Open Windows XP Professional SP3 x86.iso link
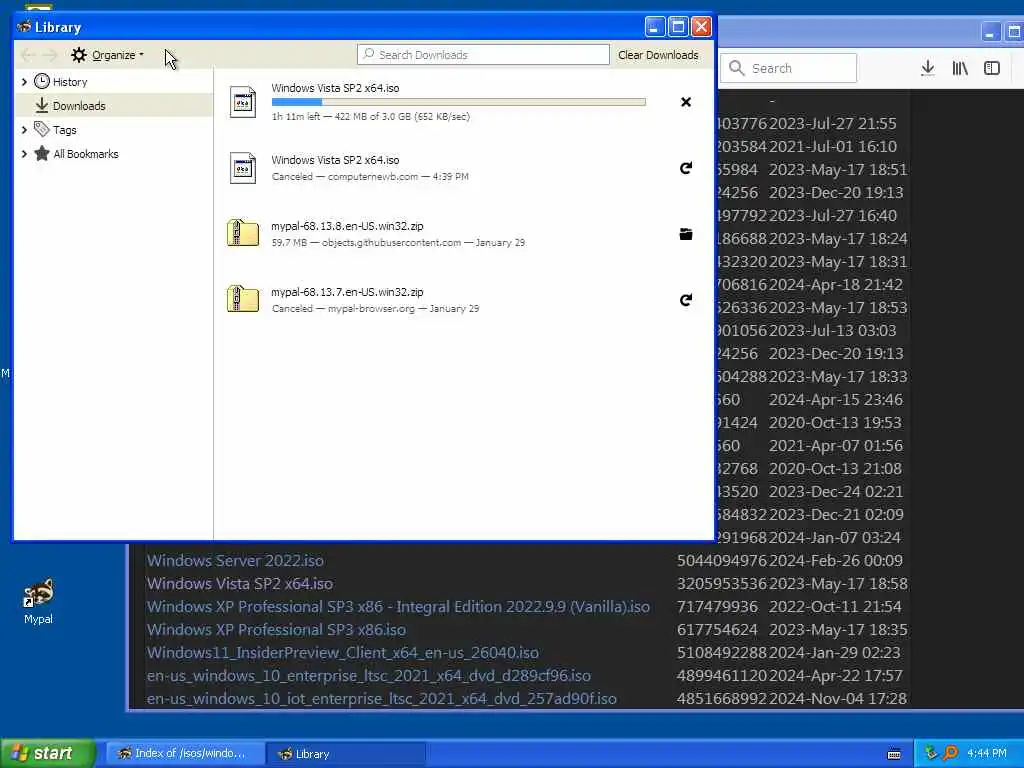 pyautogui.click(x=276, y=629)
